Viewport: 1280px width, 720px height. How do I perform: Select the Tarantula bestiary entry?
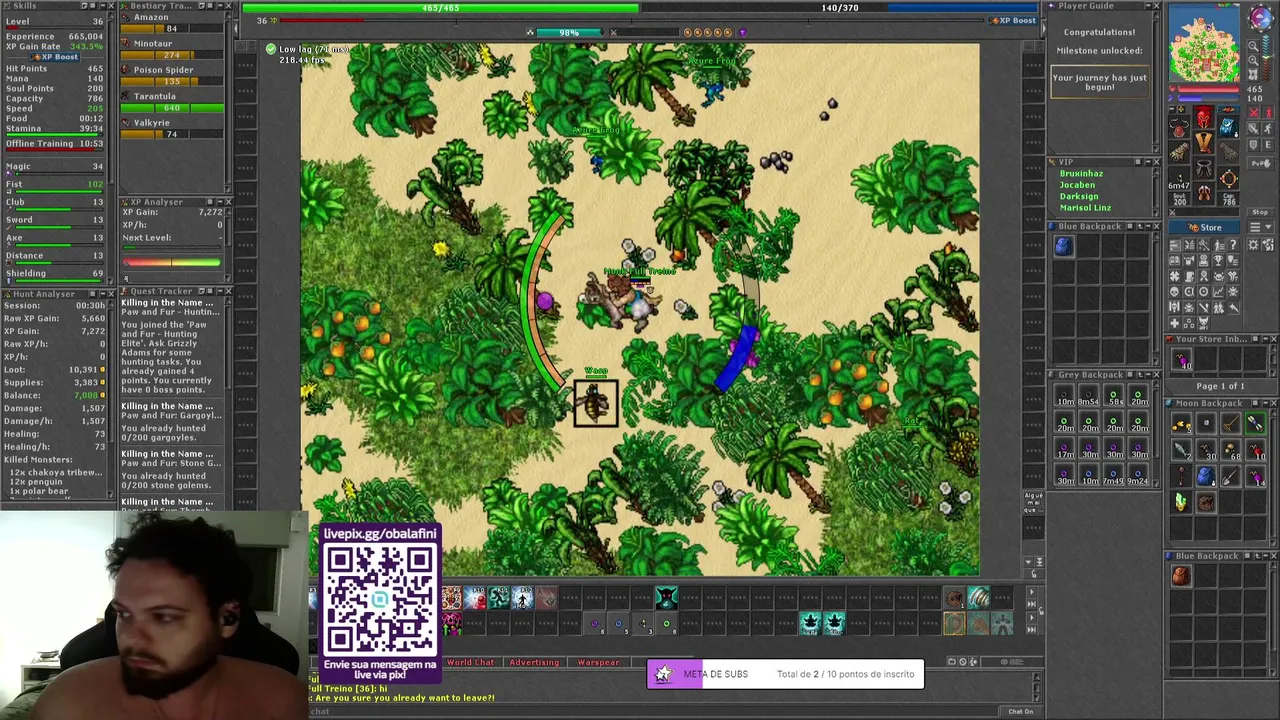coord(172,102)
